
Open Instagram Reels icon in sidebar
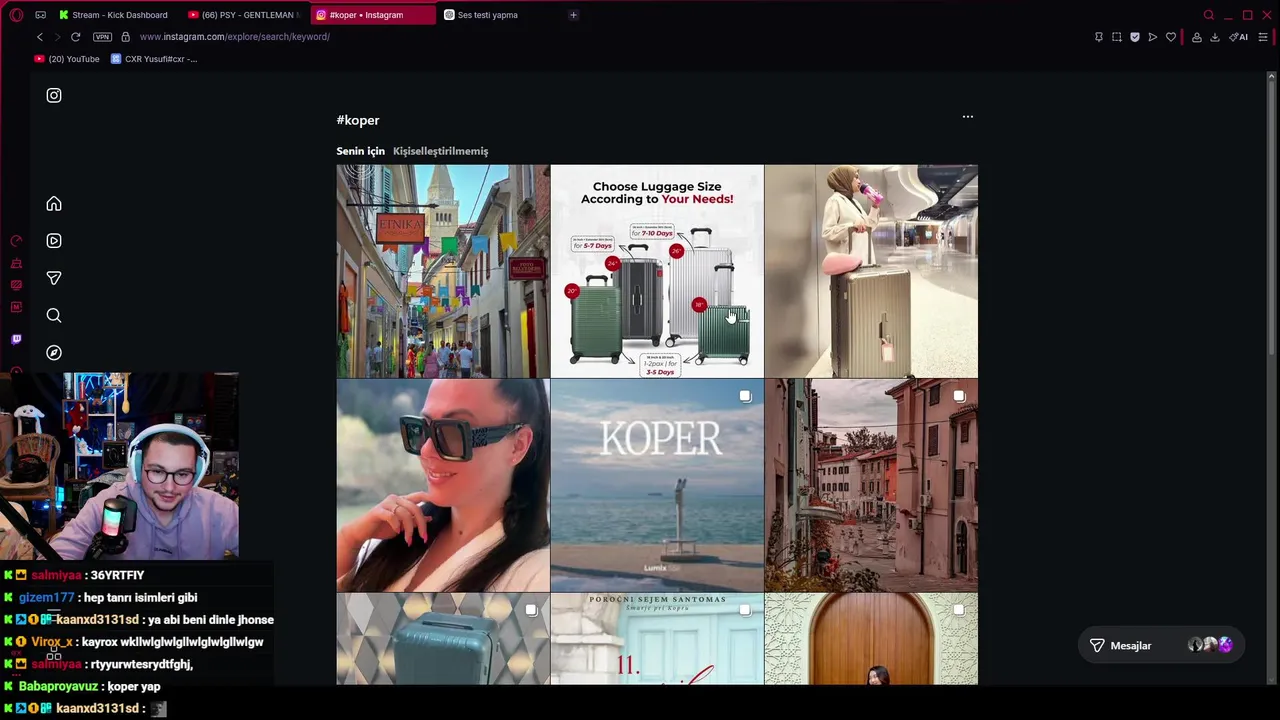click(54, 241)
